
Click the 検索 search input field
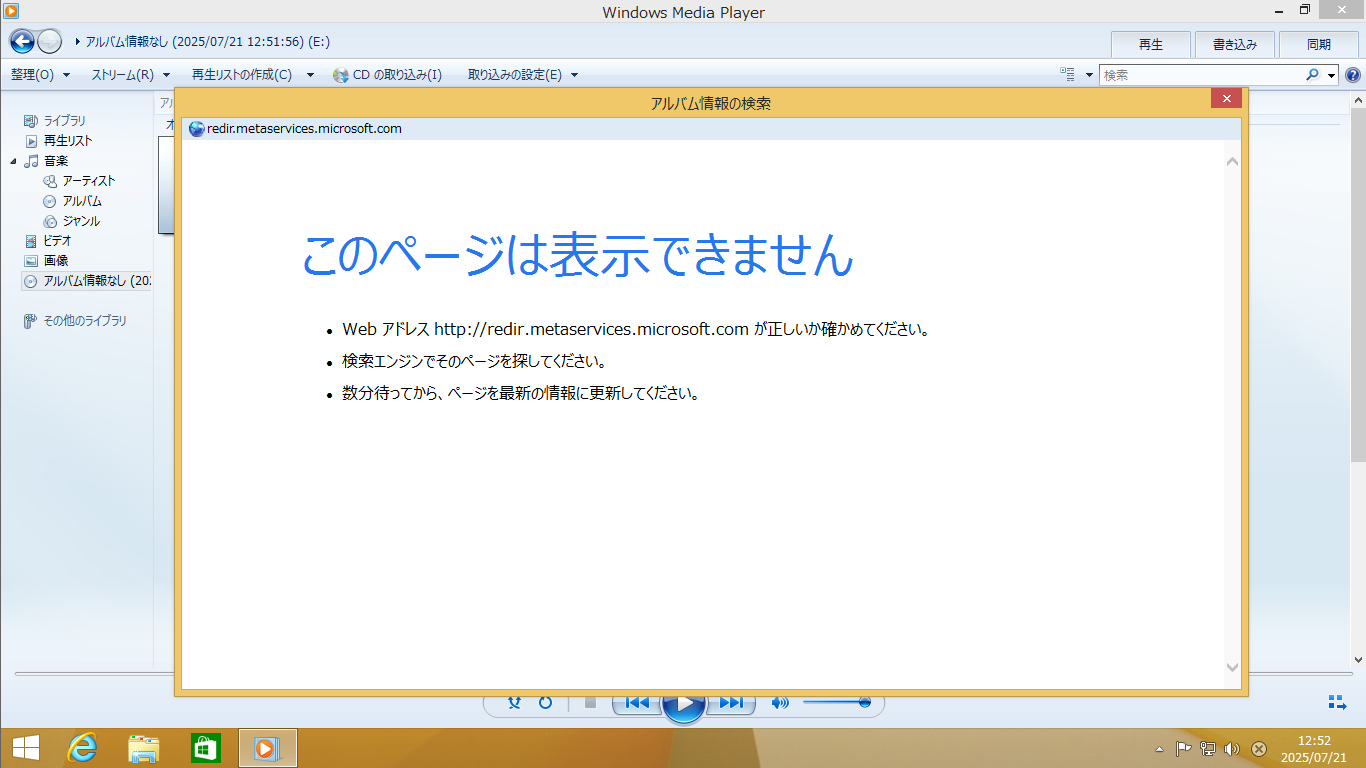tap(1200, 75)
